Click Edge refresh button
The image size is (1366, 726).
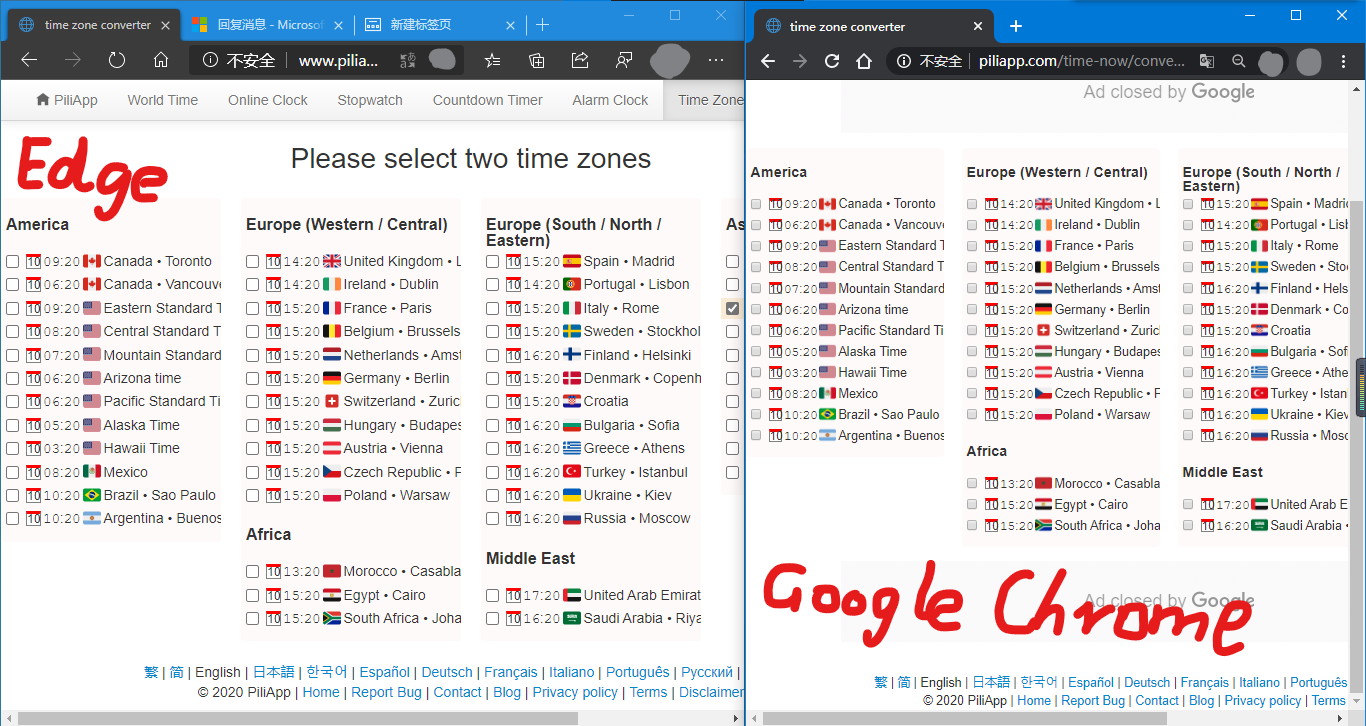[117, 60]
